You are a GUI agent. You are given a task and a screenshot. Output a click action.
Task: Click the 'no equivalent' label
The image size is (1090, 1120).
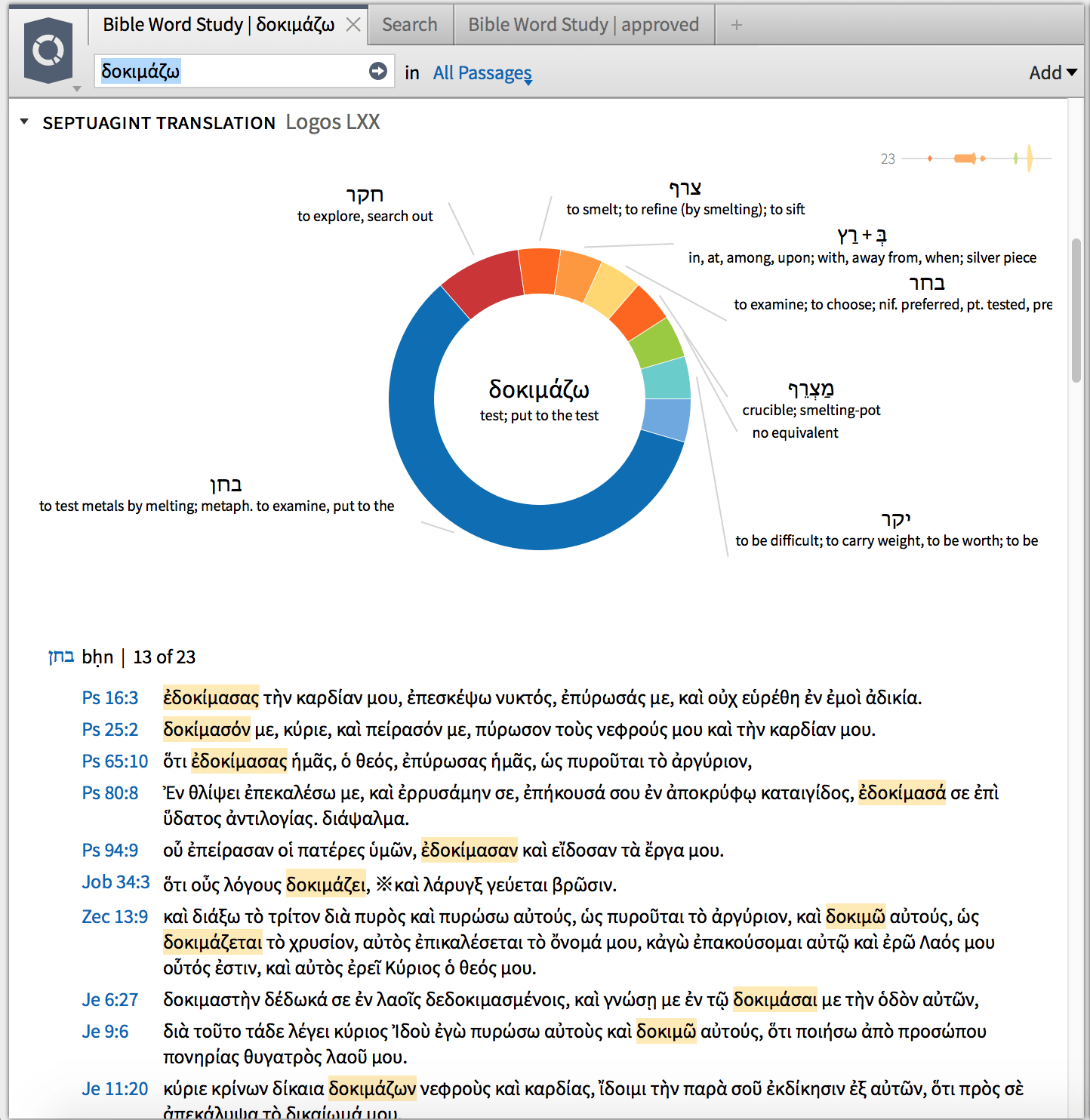(795, 432)
